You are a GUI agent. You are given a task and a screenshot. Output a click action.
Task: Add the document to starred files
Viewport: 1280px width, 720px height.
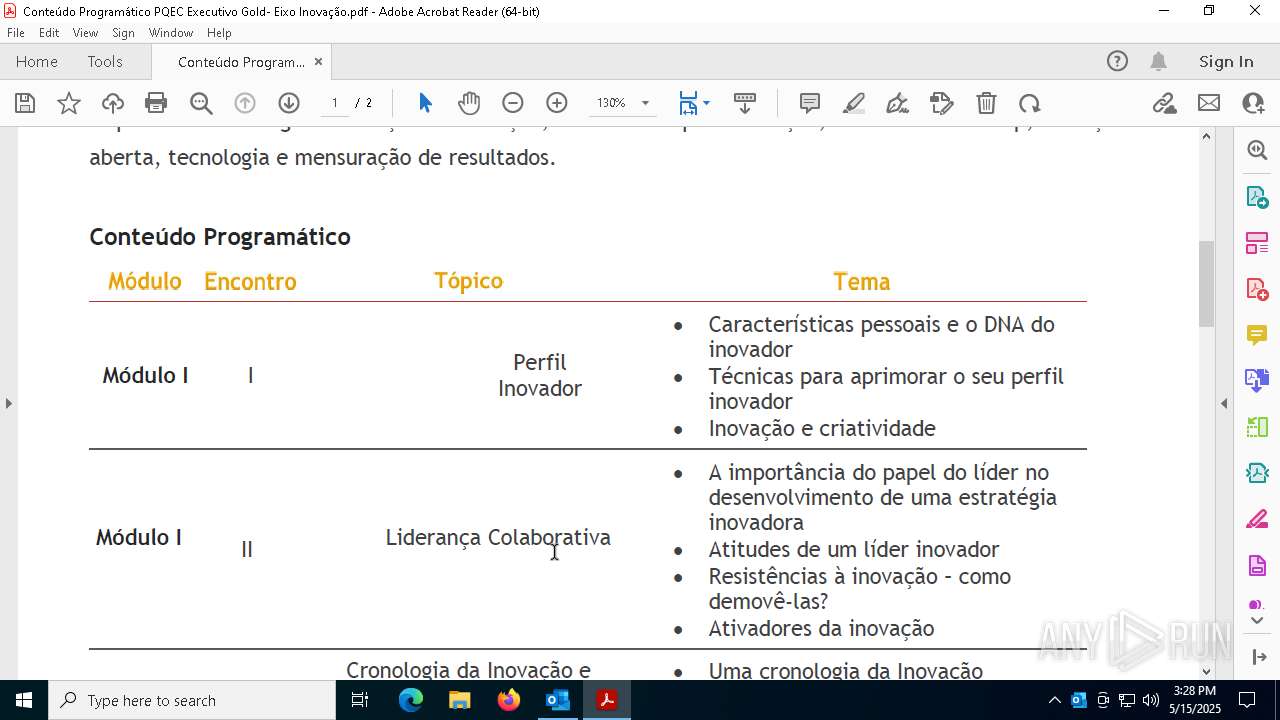69,103
